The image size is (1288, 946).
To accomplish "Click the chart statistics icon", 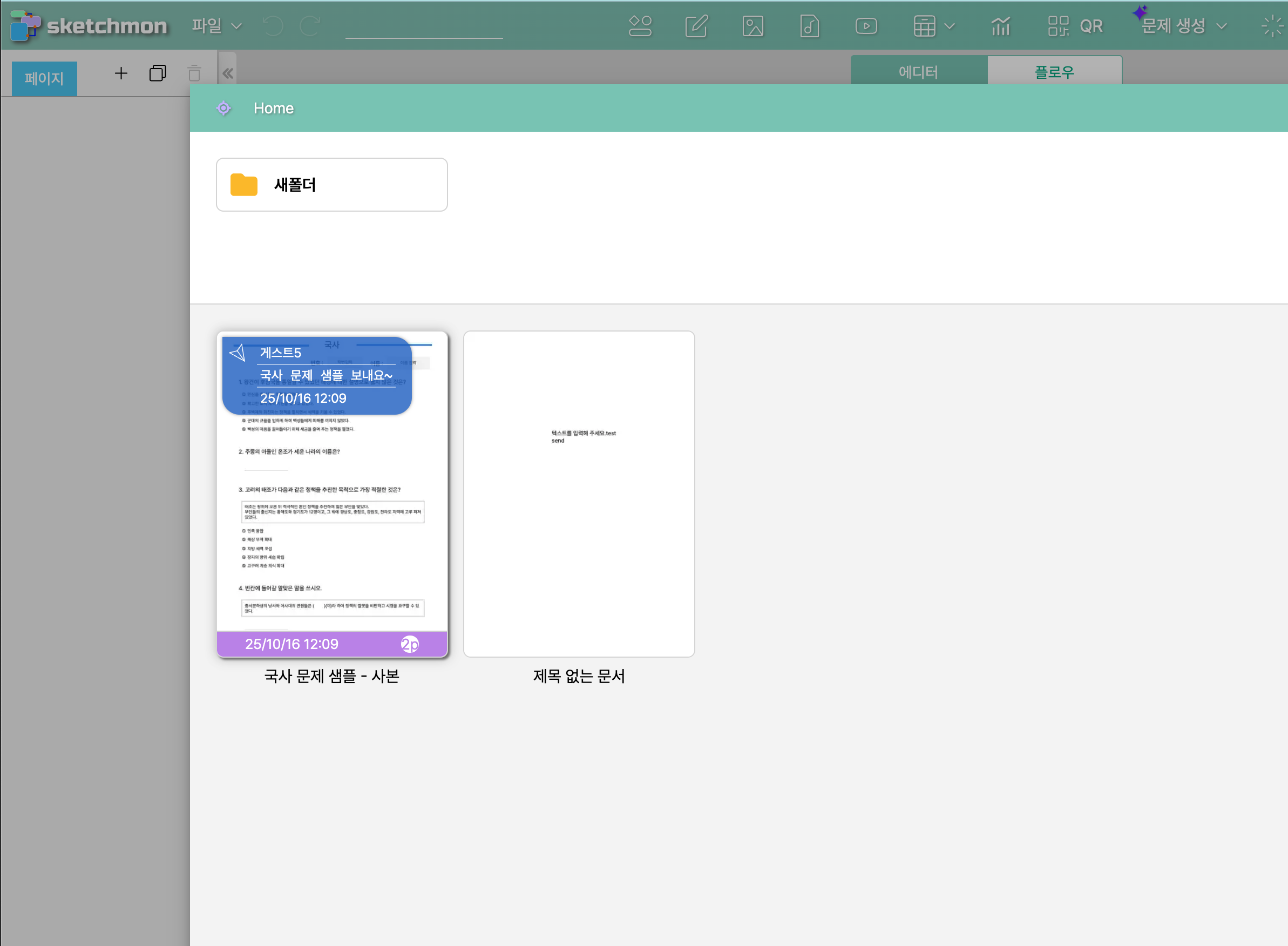I will (1000, 26).
